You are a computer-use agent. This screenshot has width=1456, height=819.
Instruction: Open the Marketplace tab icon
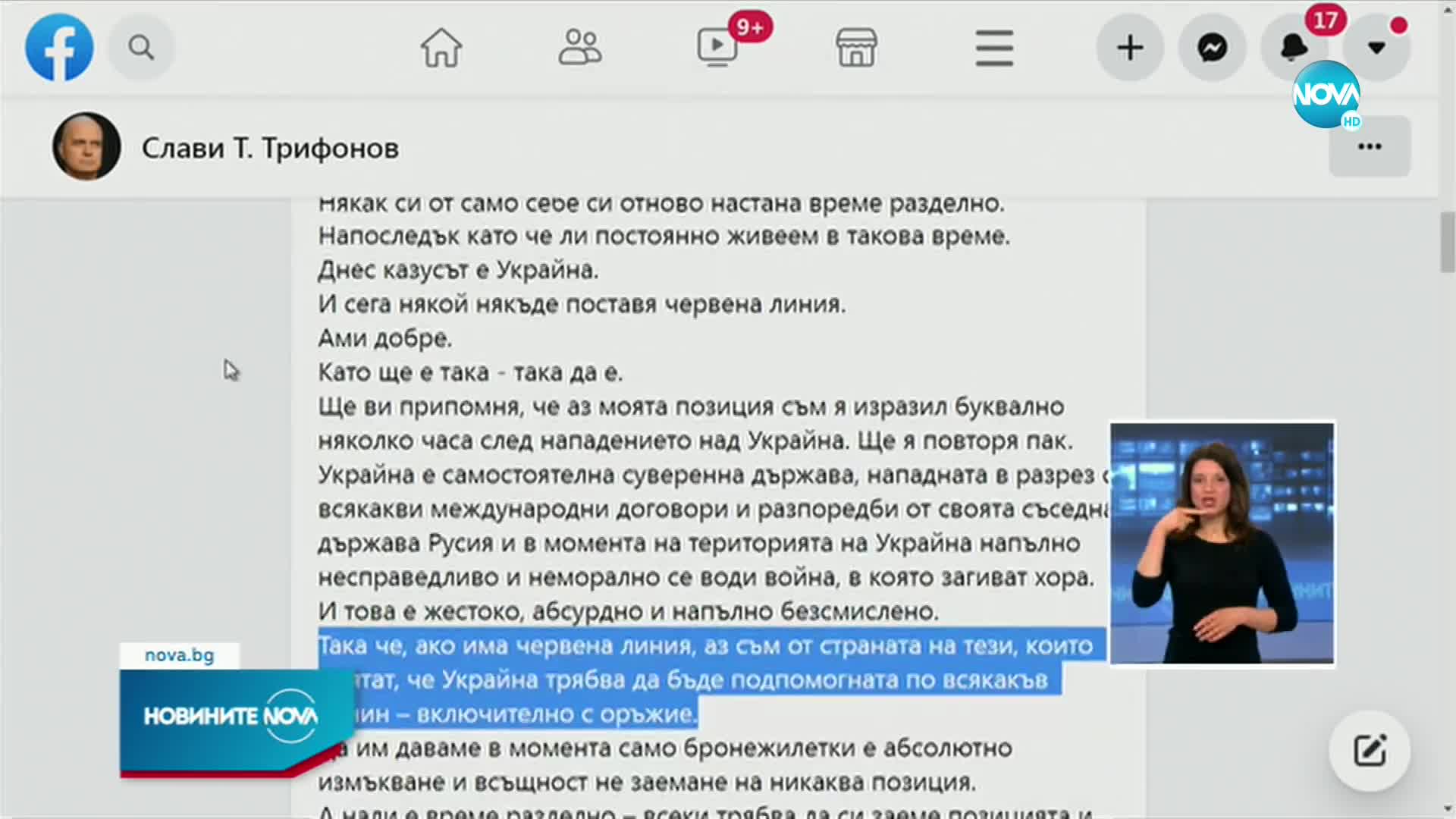pos(857,48)
